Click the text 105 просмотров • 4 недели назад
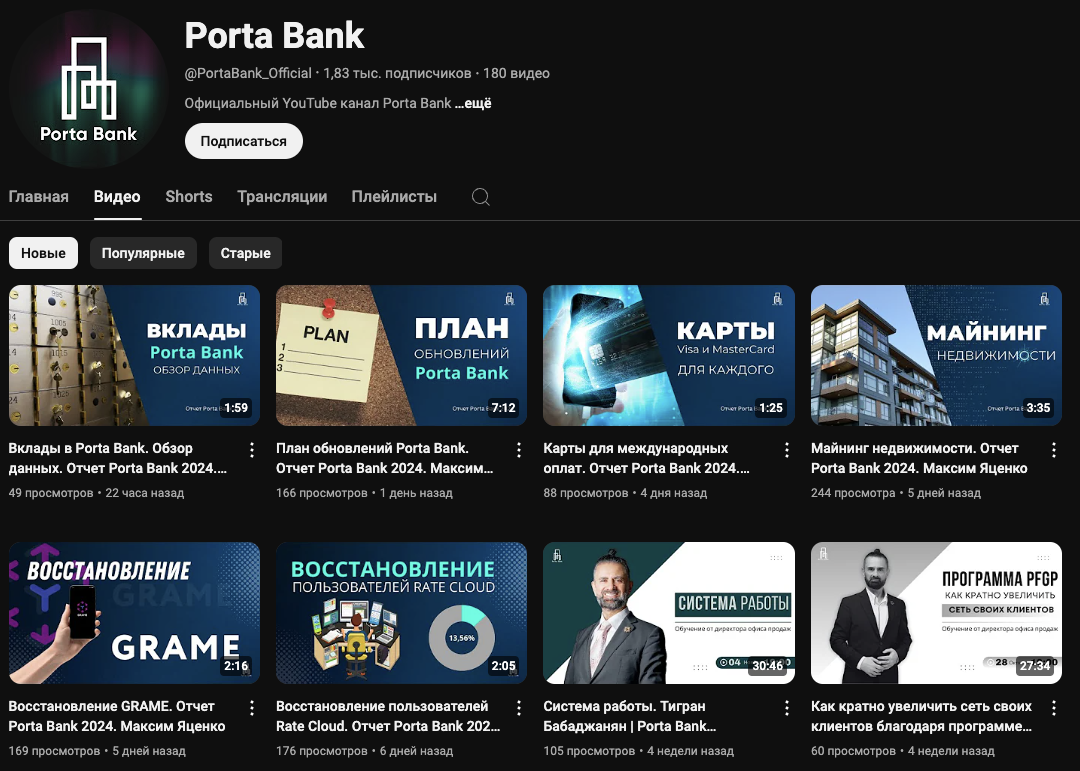The image size is (1080, 771). (x=638, y=750)
